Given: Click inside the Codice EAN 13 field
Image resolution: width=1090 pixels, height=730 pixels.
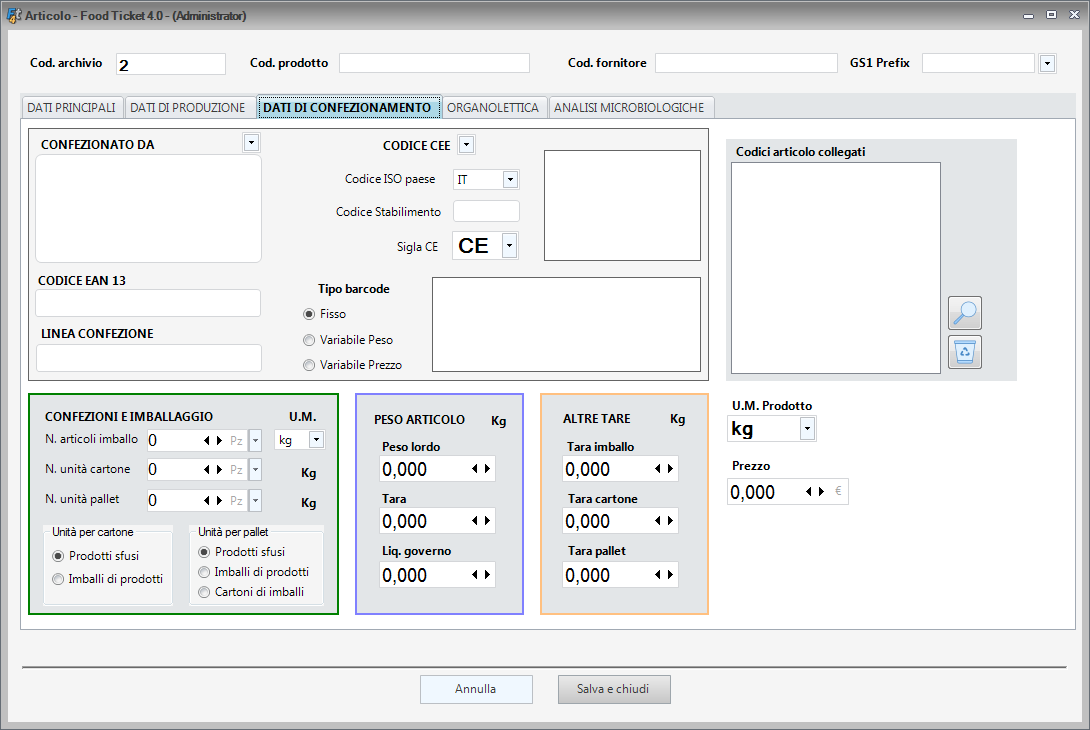Looking at the screenshot, I should (148, 302).
